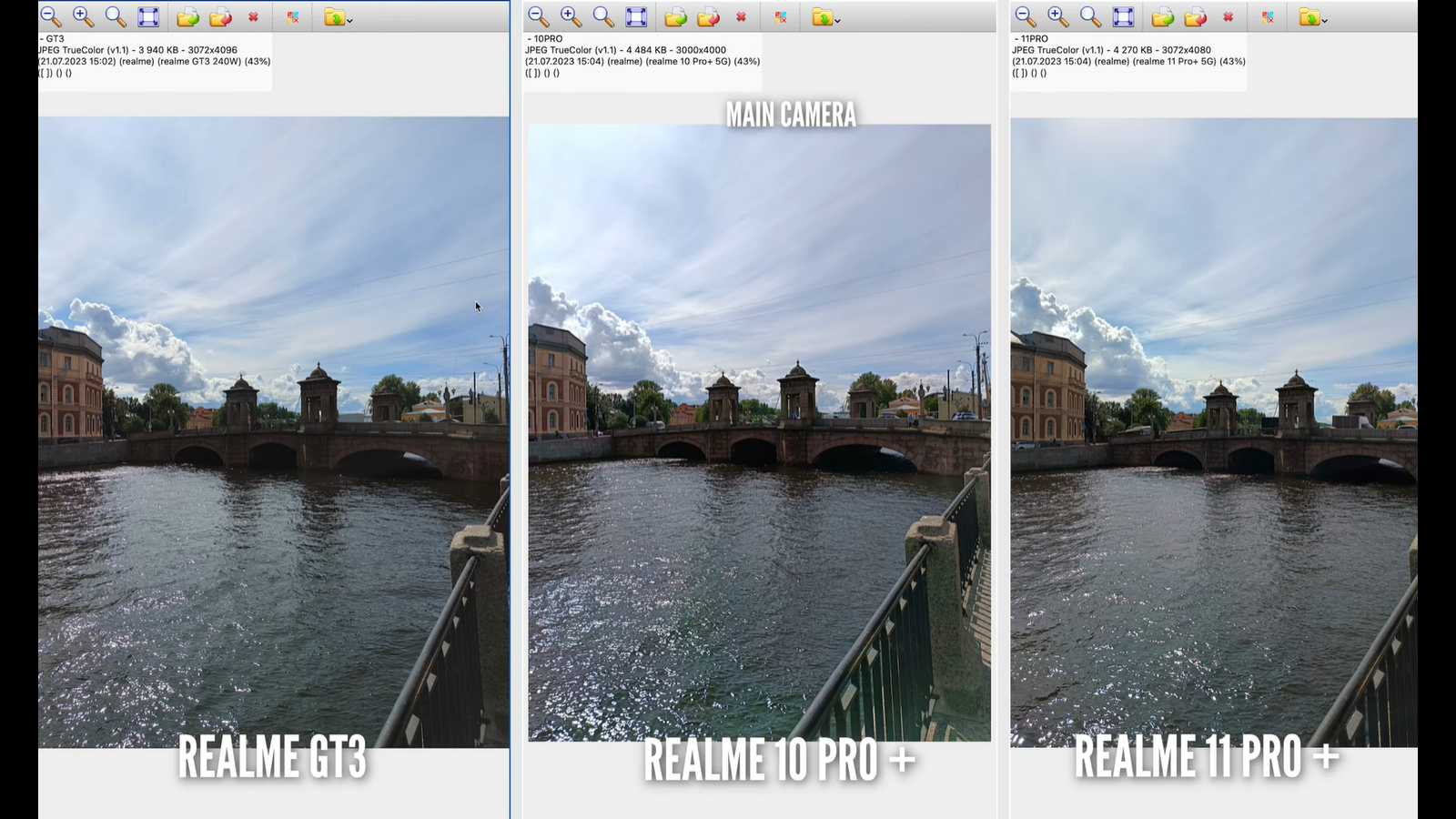Image resolution: width=1456 pixels, height=819 pixels.
Task: Click fit-to-window icon in the 10PRO viewer
Action: pyautogui.click(x=636, y=17)
